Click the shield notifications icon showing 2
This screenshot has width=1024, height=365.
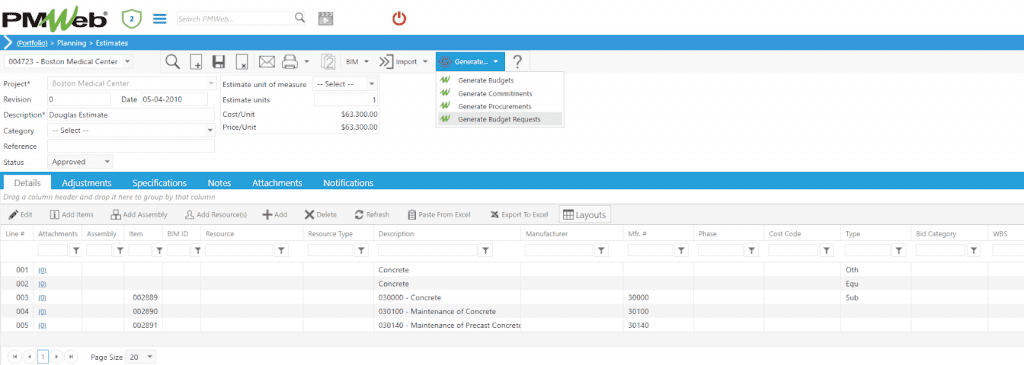(x=133, y=18)
